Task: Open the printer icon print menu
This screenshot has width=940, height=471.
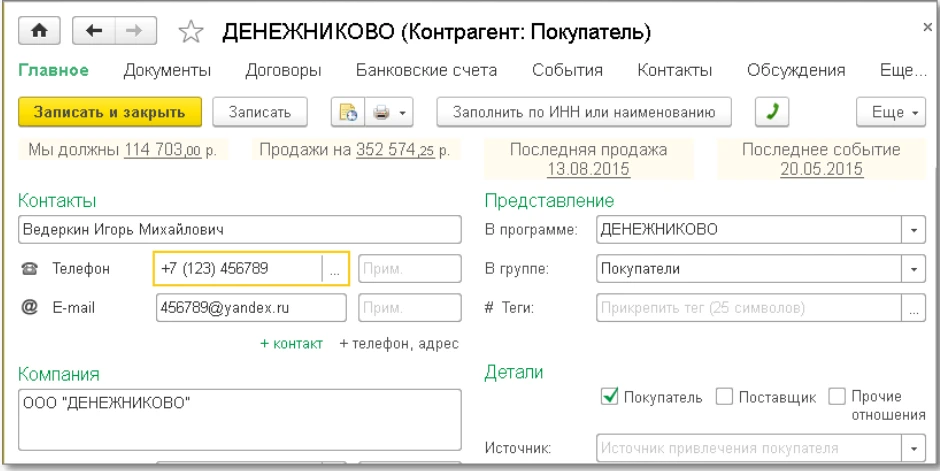Action: pos(389,112)
